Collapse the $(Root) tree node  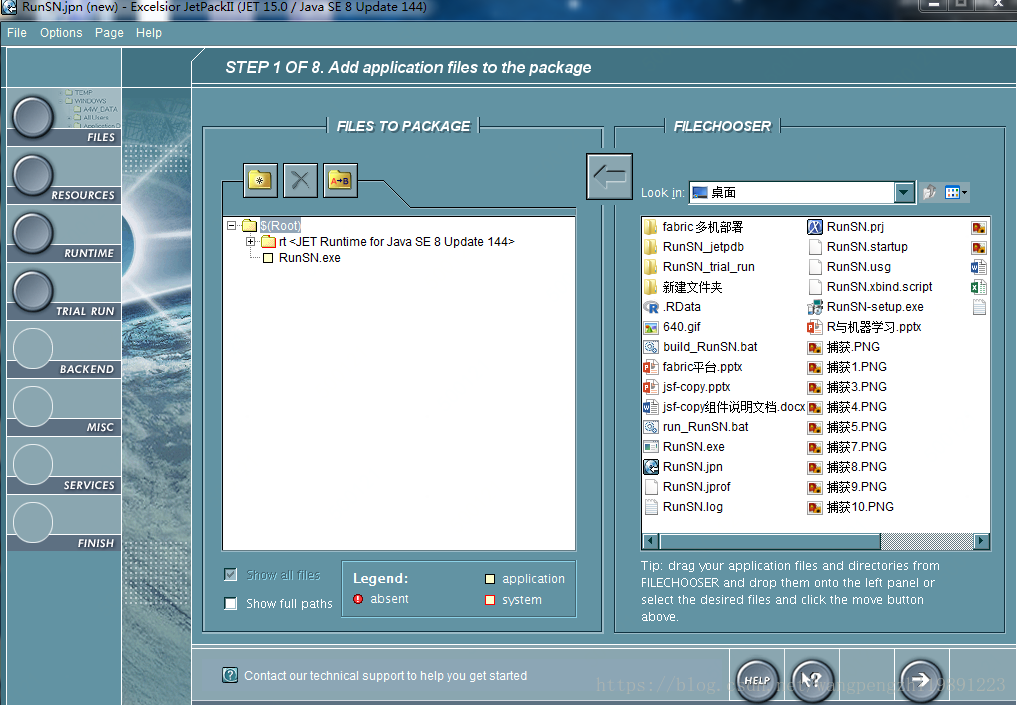[x=231, y=226]
